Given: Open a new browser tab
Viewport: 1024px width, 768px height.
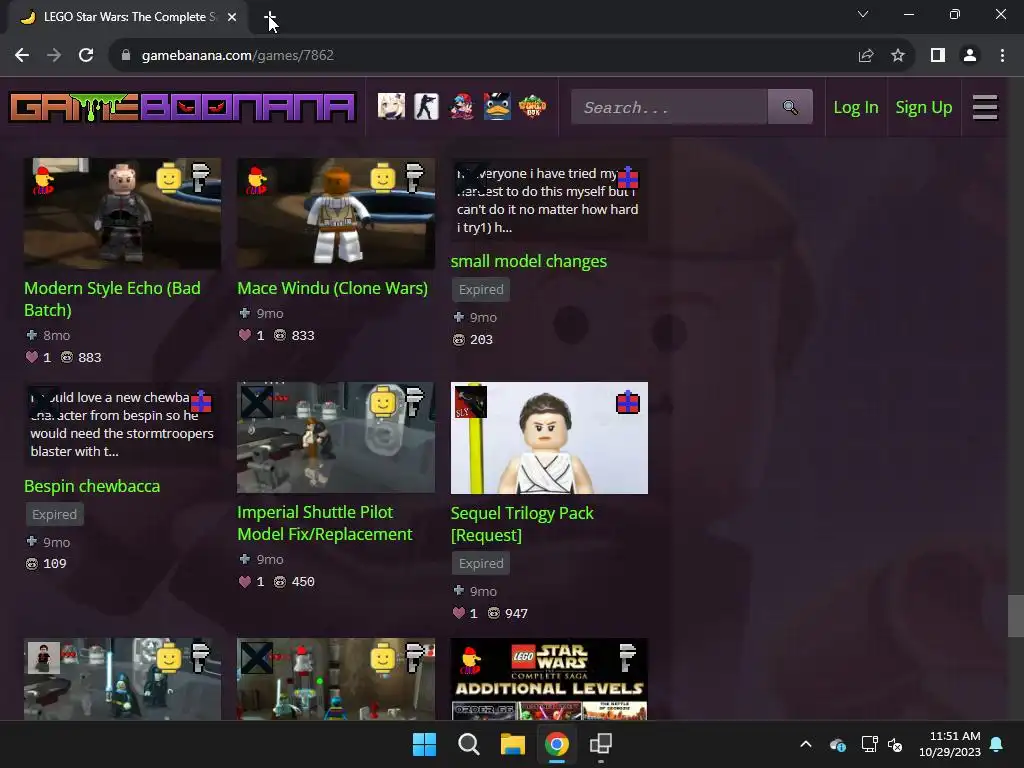Looking at the screenshot, I should click(x=270, y=17).
